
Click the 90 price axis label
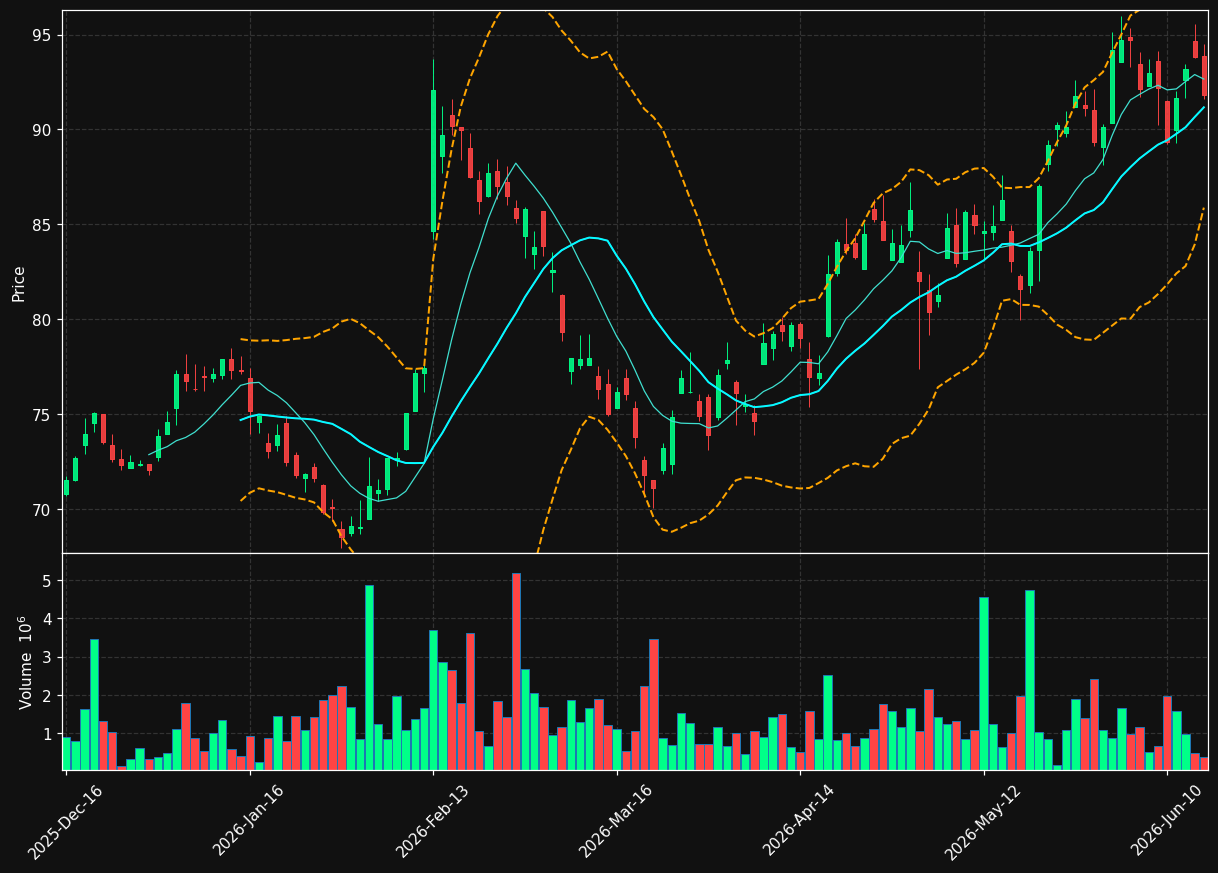pos(43,130)
